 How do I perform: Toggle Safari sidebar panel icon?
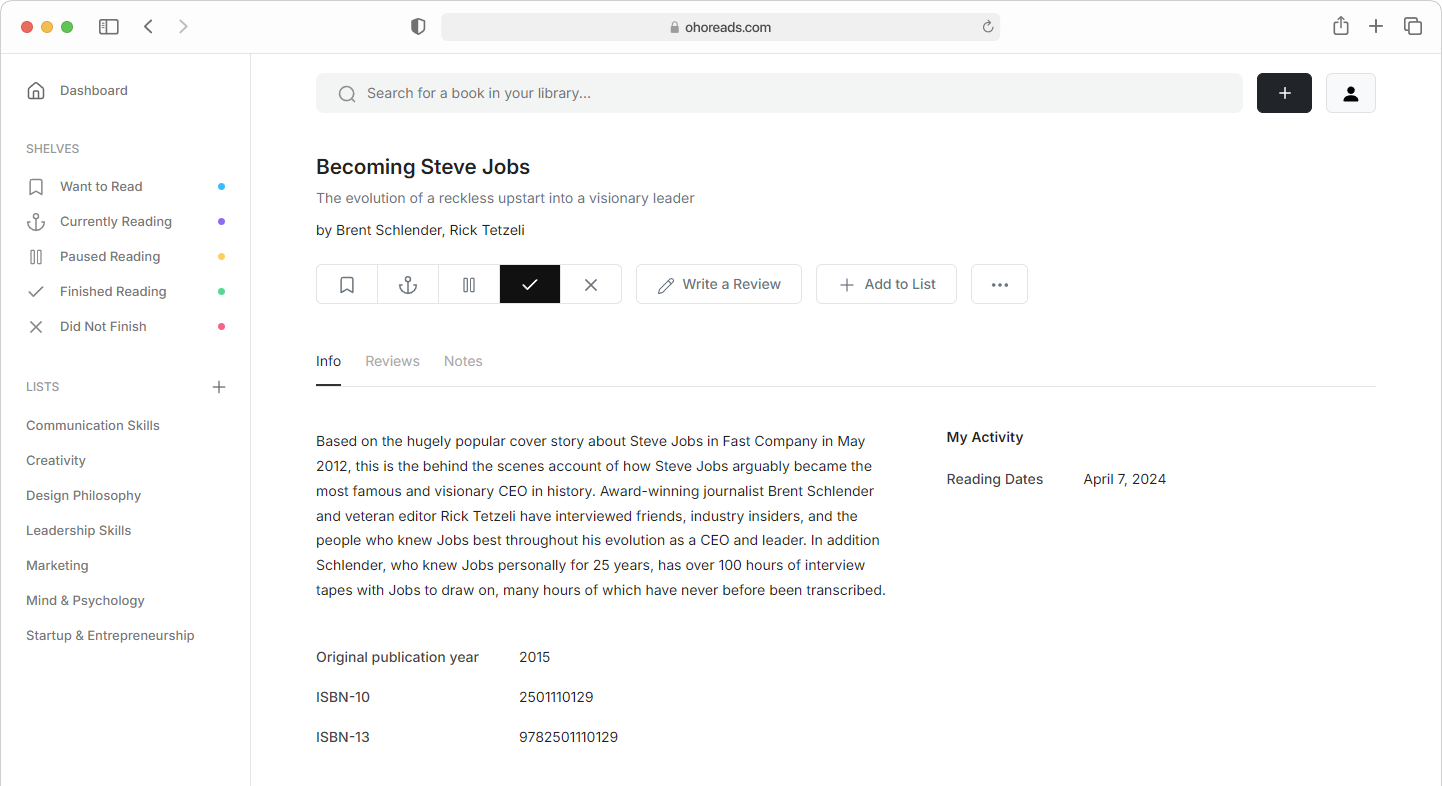pos(109,27)
